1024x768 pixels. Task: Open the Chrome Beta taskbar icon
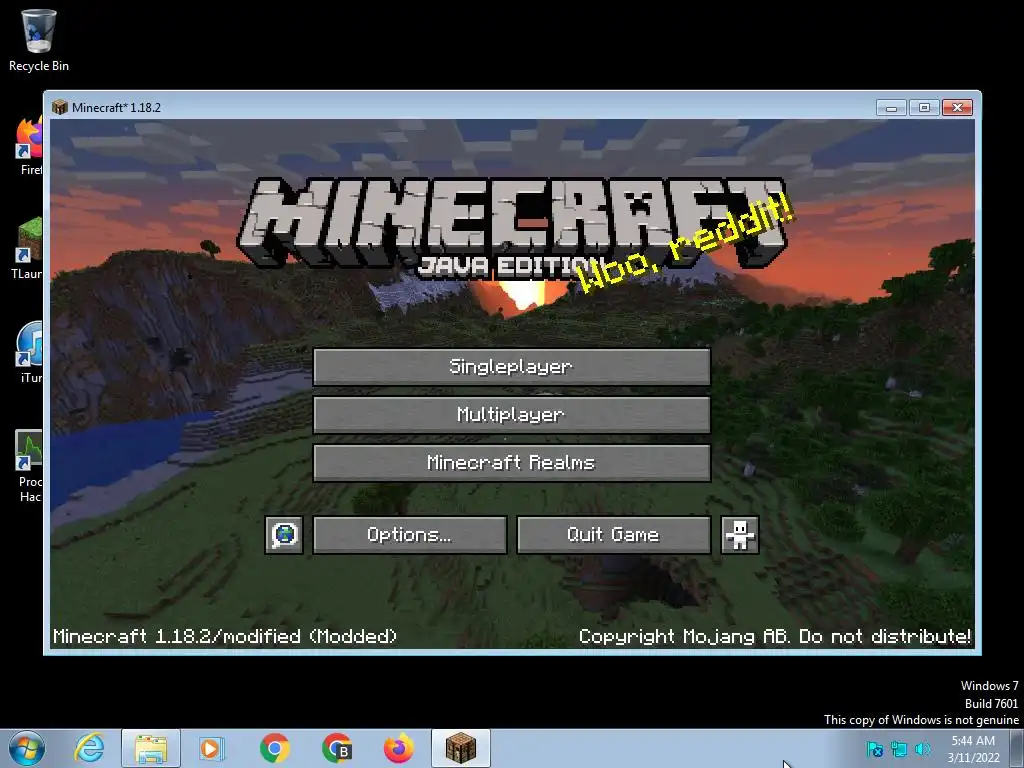[x=337, y=748]
